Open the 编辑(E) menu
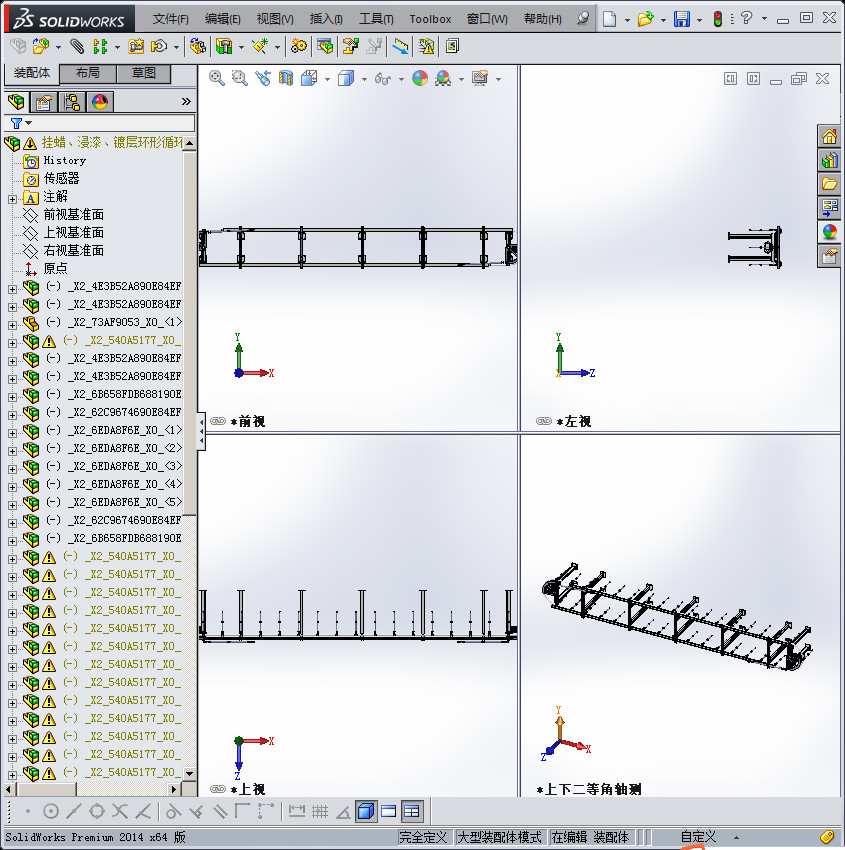 click(x=222, y=19)
